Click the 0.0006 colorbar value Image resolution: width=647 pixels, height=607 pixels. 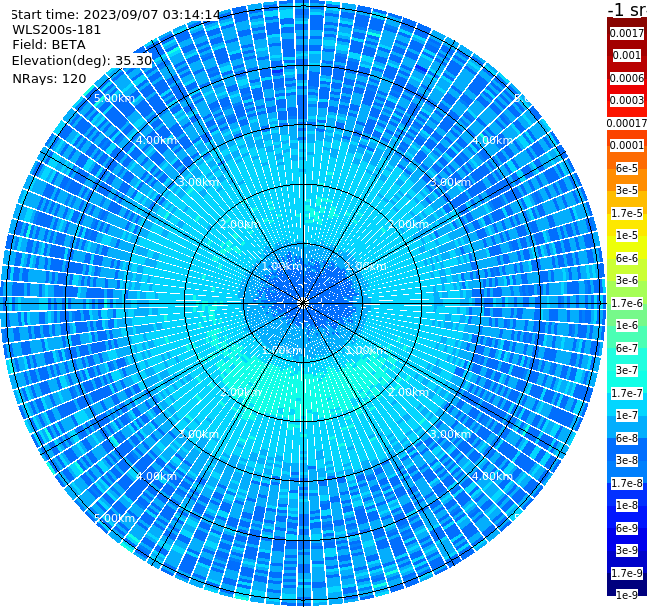coord(627,78)
